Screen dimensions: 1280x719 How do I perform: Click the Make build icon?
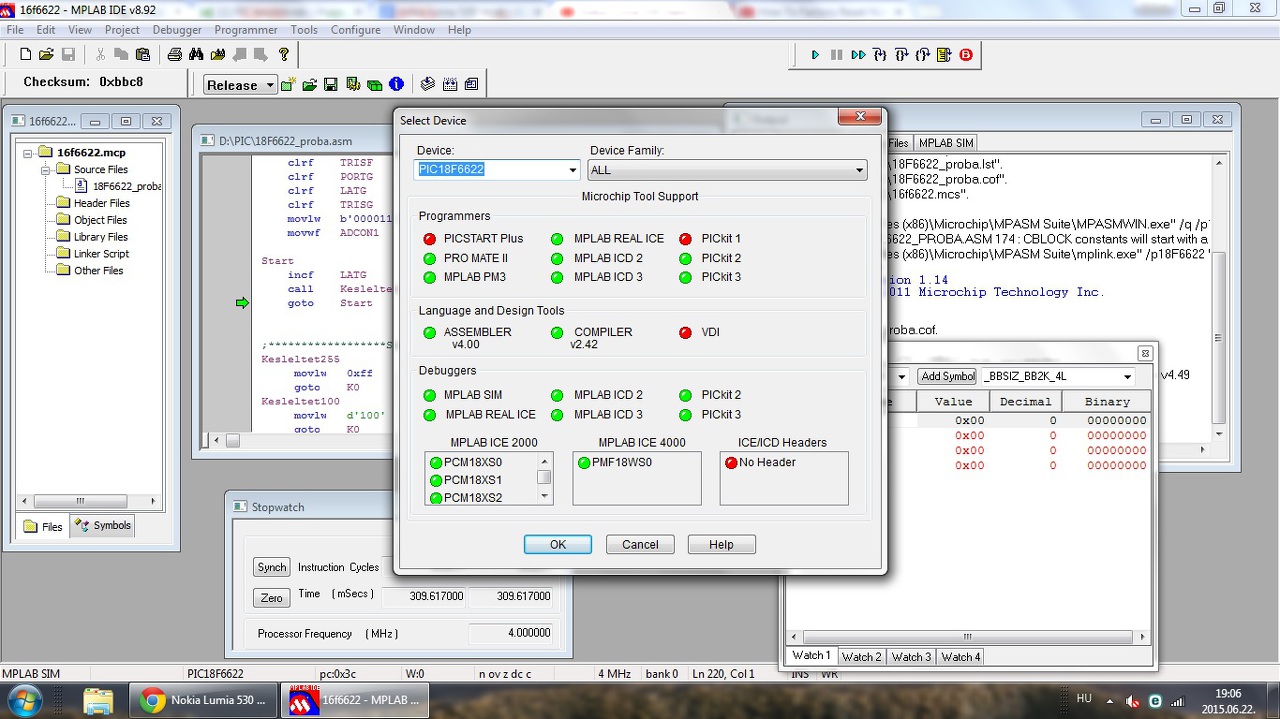428,85
